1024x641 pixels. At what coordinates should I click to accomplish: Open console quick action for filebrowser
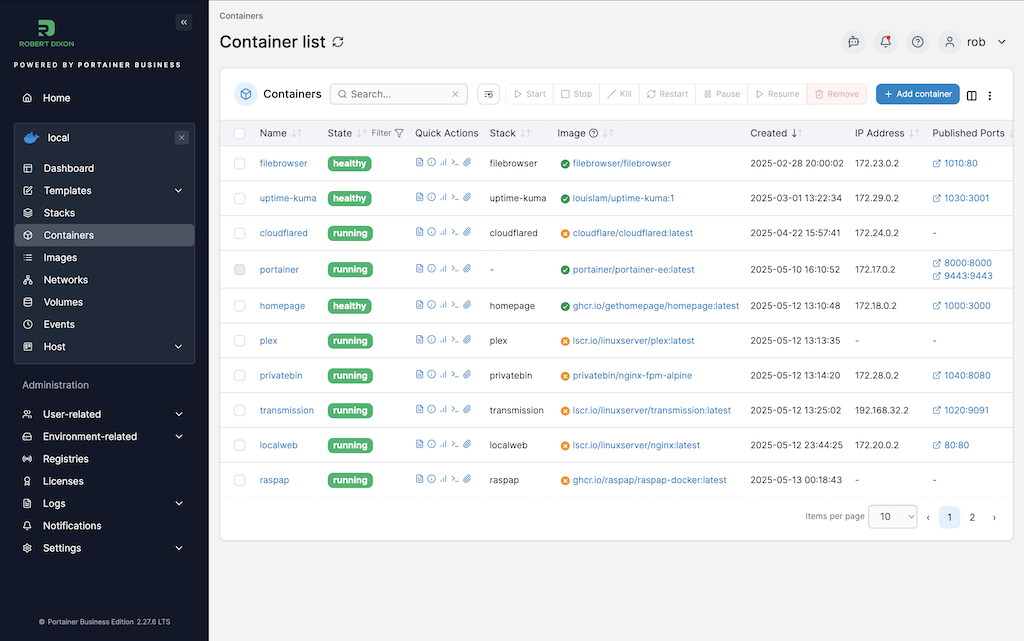click(455, 163)
